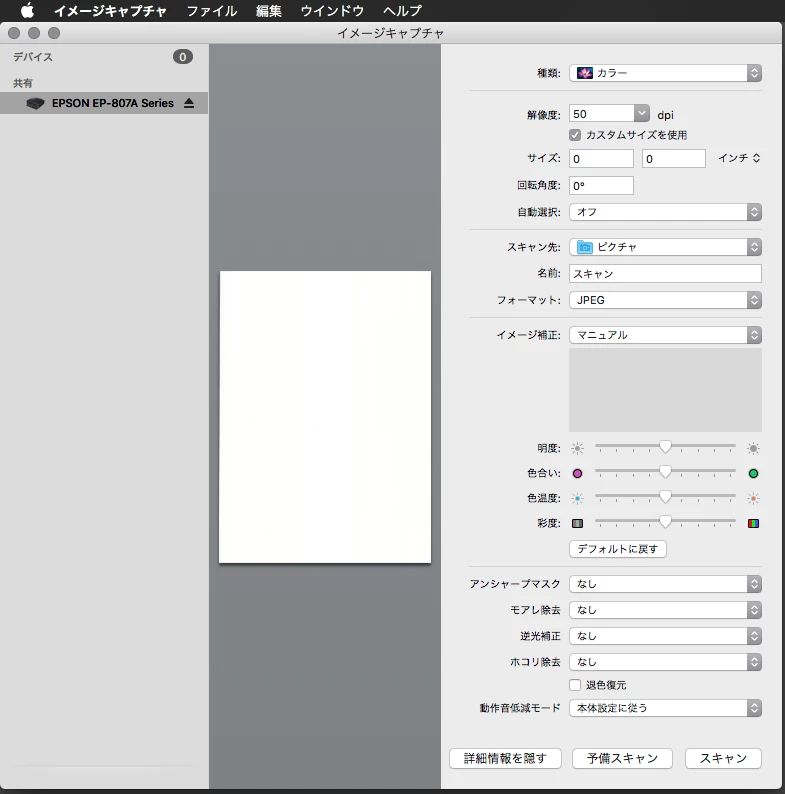This screenshot has height=794, width=785.
Task: Click the スキャン button
Action: click(723, 758)
